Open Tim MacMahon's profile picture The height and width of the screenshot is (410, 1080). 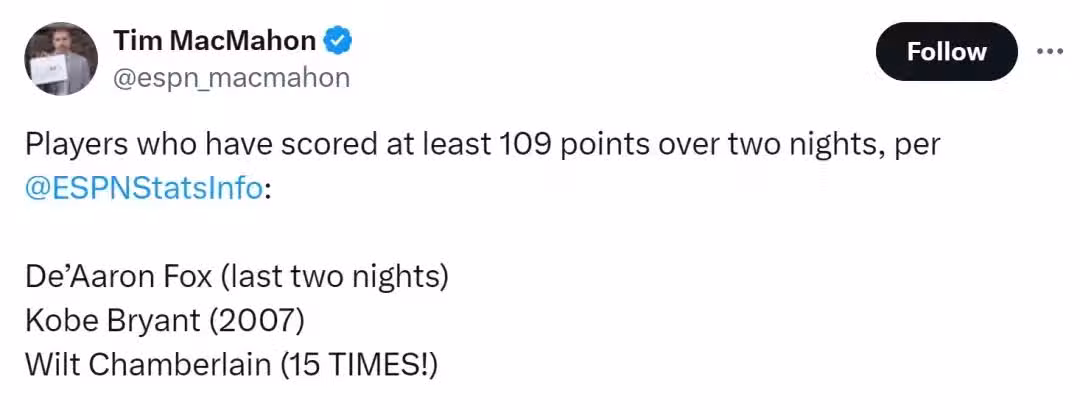coord(61,59)
